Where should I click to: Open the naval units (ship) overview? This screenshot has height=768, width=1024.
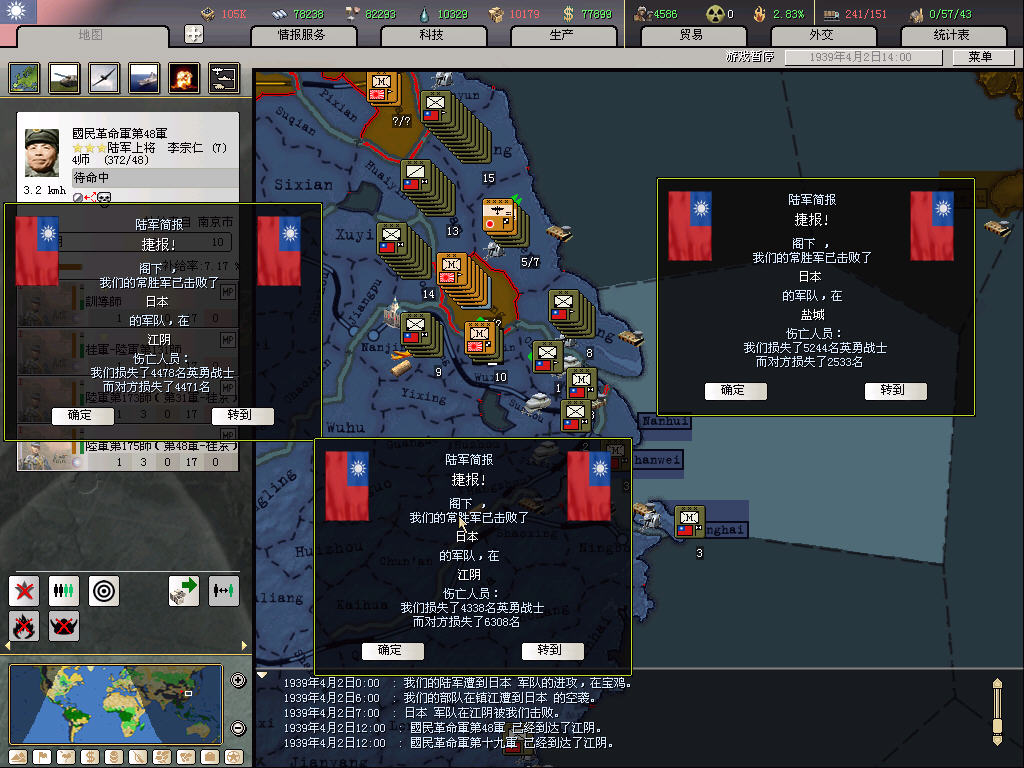click(144, 78)
